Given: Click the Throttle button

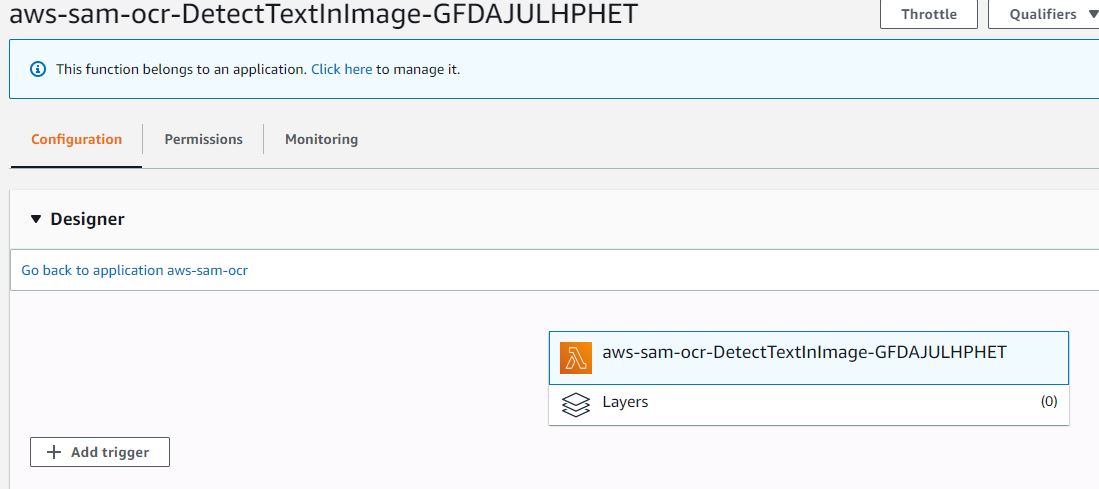Looking at the screenshot, I should pos(929,14).
